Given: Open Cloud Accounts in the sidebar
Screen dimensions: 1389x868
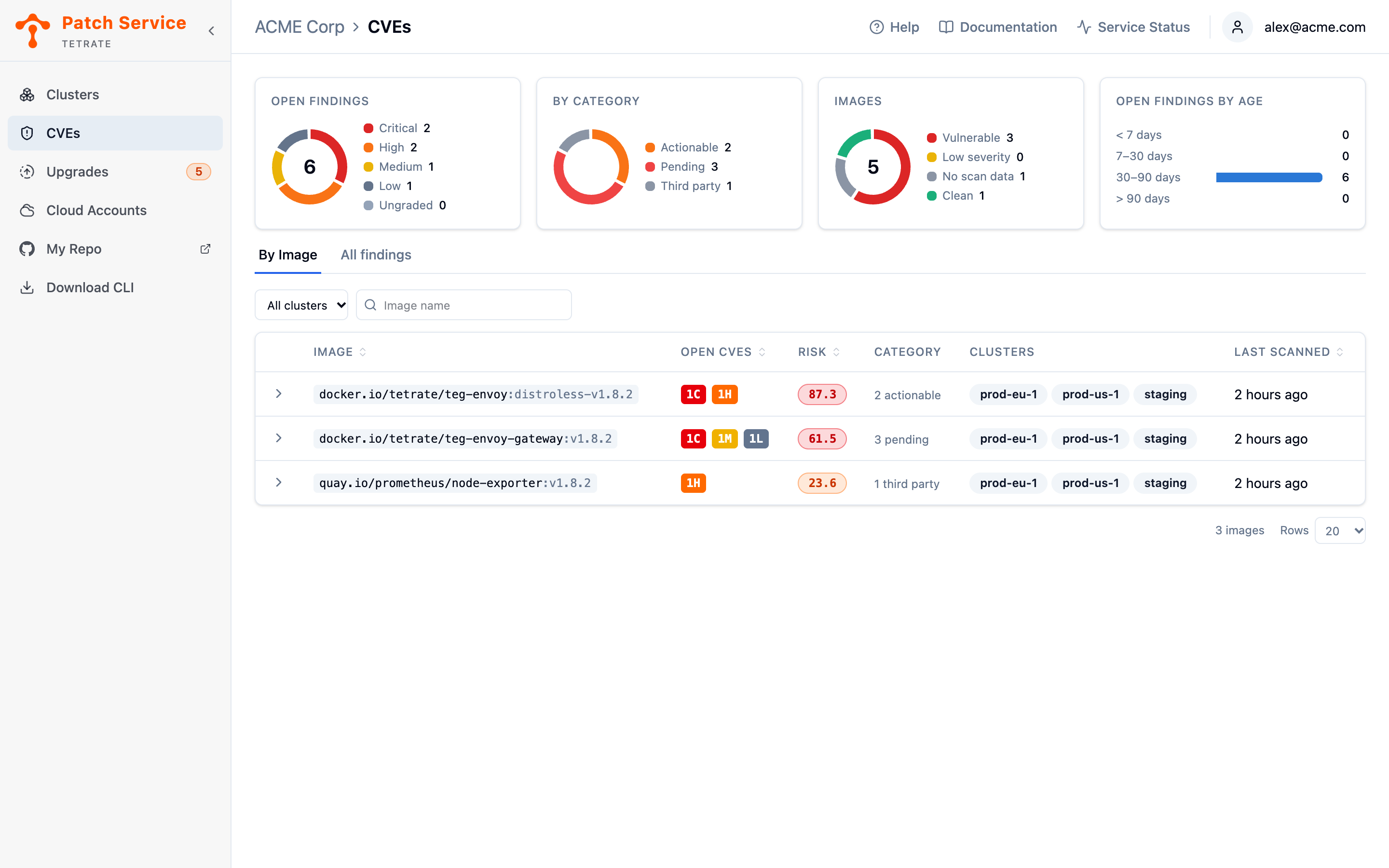Looking at the screenshot, I should point(115,210).
